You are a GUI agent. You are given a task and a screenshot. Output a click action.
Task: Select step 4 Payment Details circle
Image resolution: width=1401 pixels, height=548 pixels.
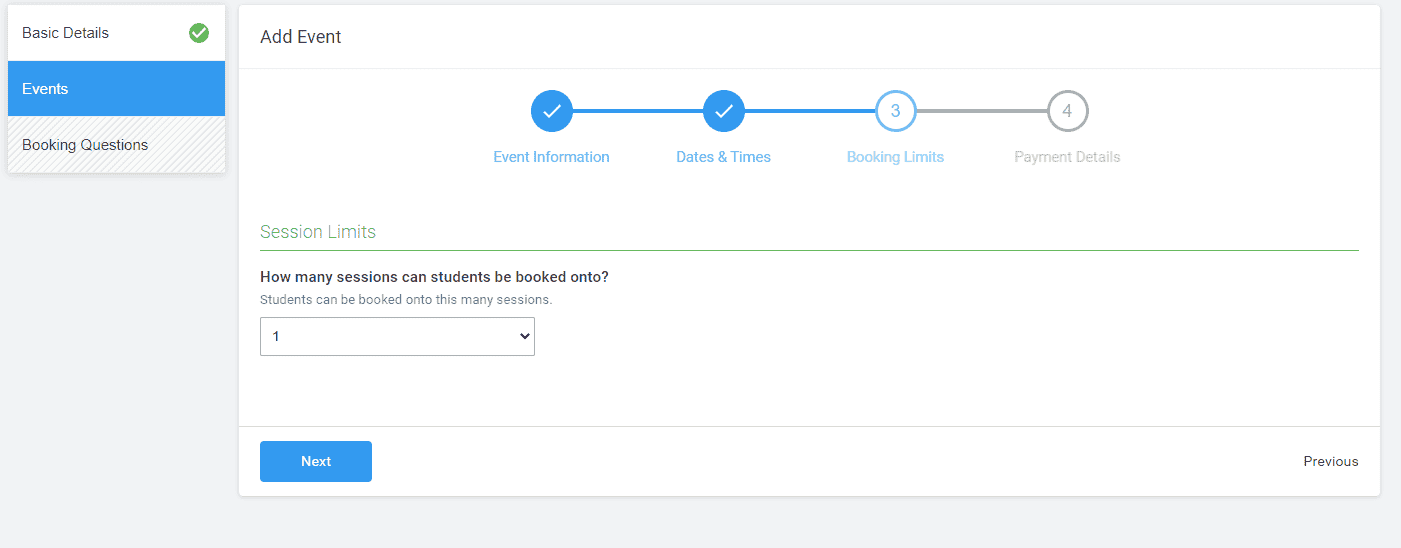pos(1067,111)
